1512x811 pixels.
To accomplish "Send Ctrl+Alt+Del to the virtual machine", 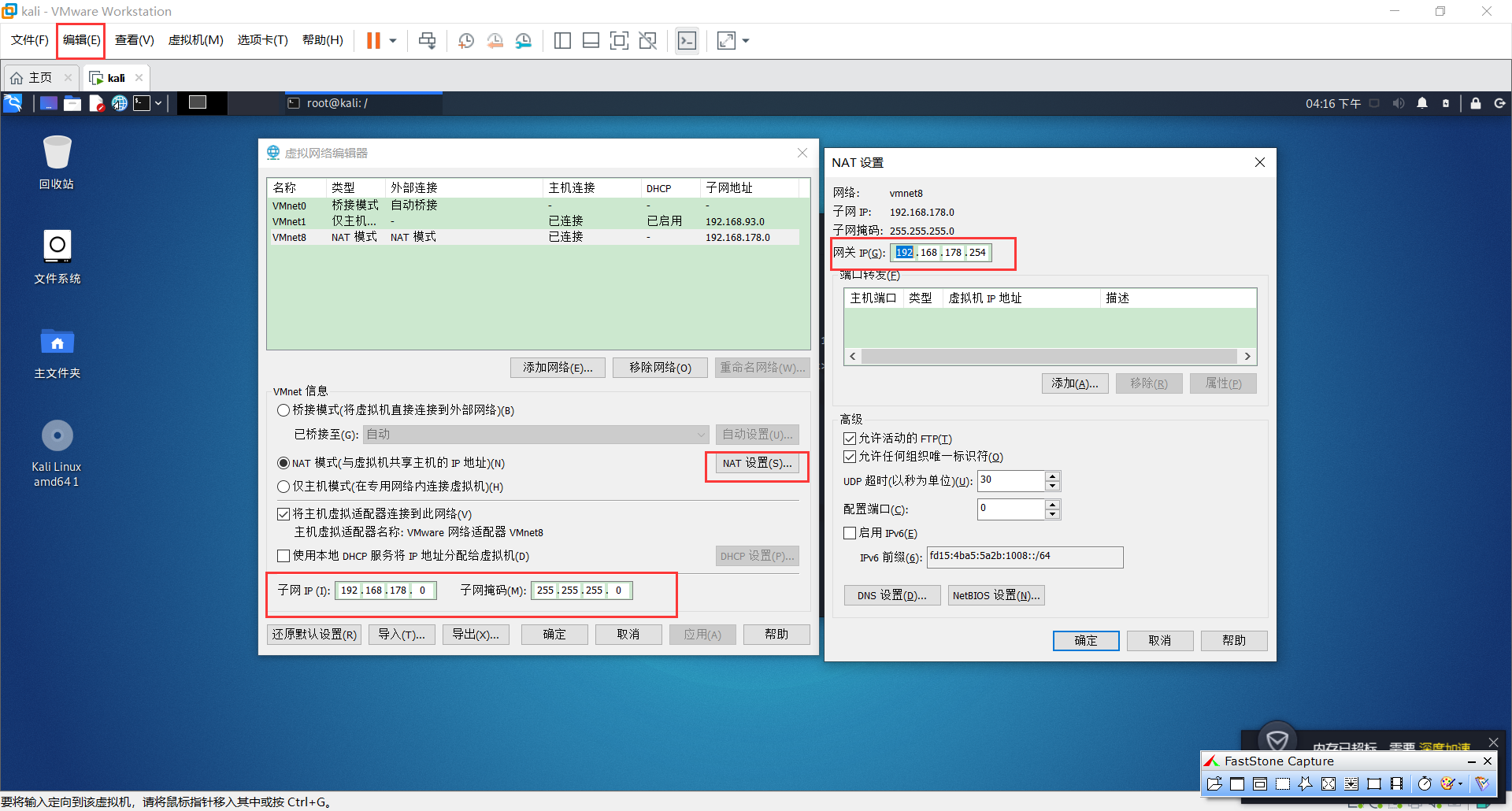I will click(x=427, y=40).
